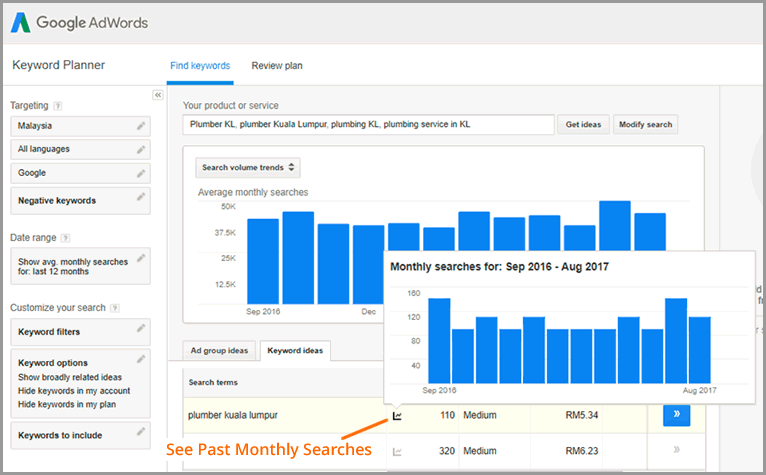Edit Keyword options pencil icon
Screen dimensions: 766x475
coord(141,359)
